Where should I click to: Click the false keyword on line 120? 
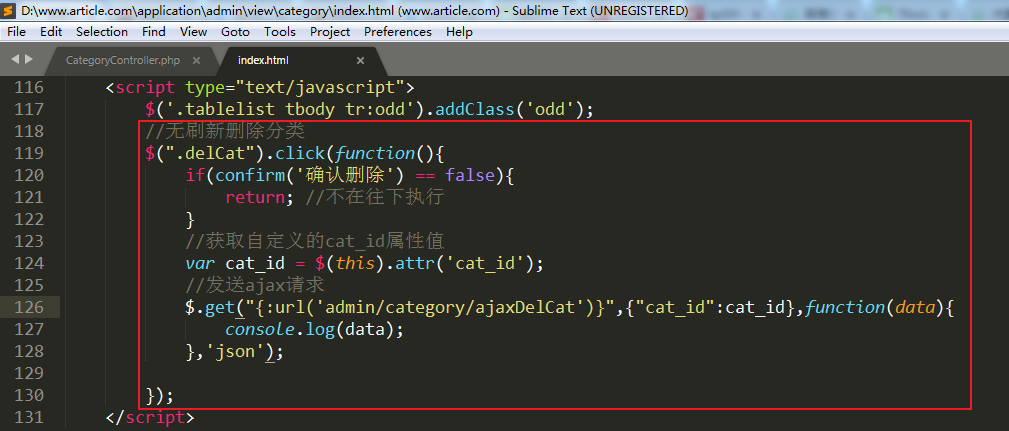(469, 175)
